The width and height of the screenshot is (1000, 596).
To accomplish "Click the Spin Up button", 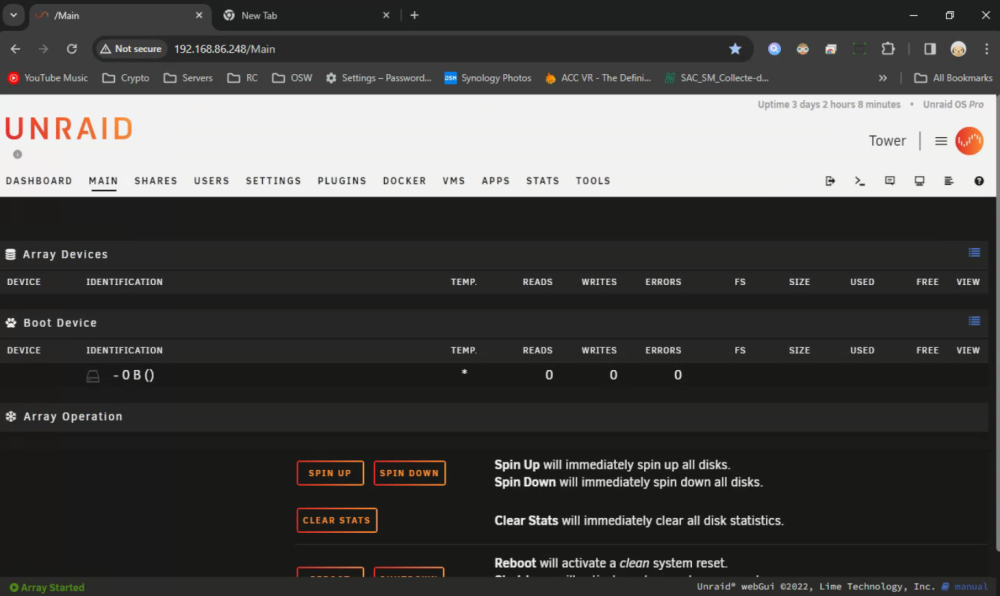I will tap(330, 473).
